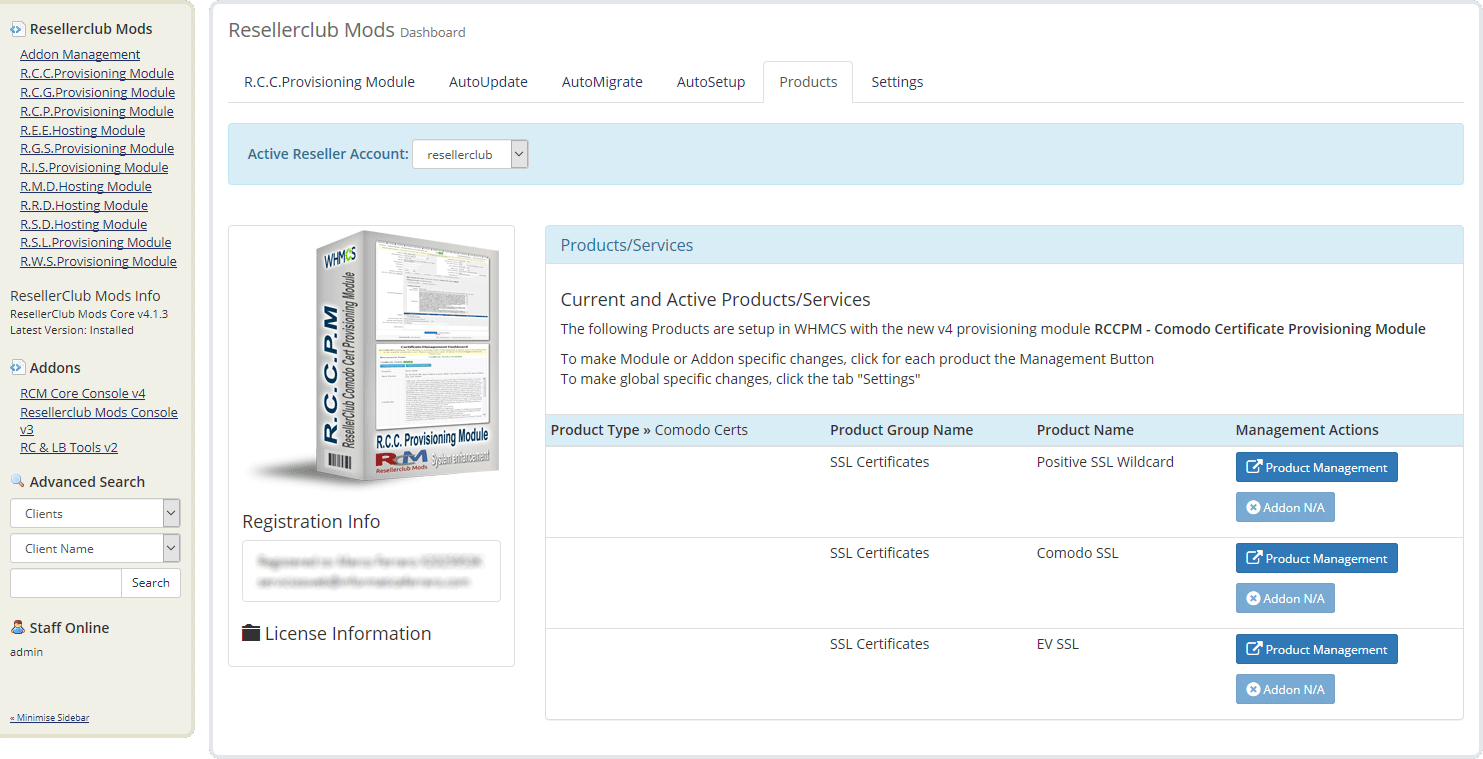Click the Management Actions column header
The image size is (1483, 759).
pyautogui.click(x=1307, y=430)
